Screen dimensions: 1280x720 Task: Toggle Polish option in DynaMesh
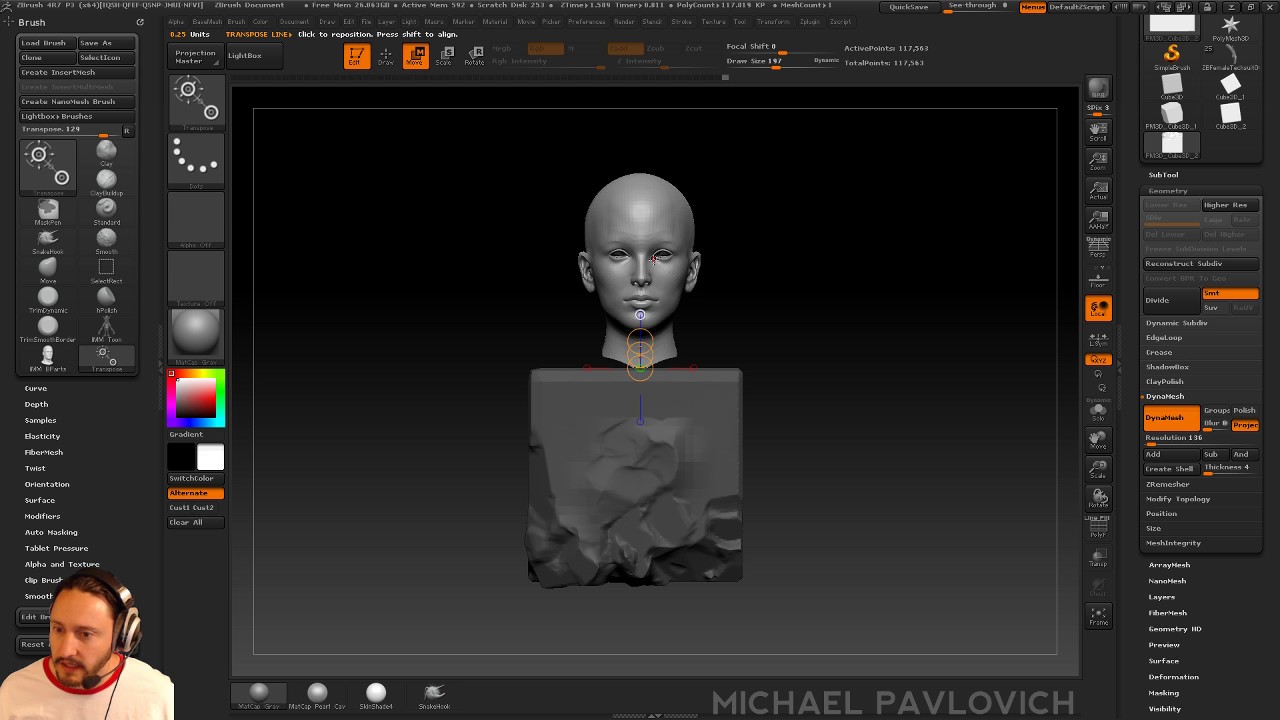[1244, 410]
